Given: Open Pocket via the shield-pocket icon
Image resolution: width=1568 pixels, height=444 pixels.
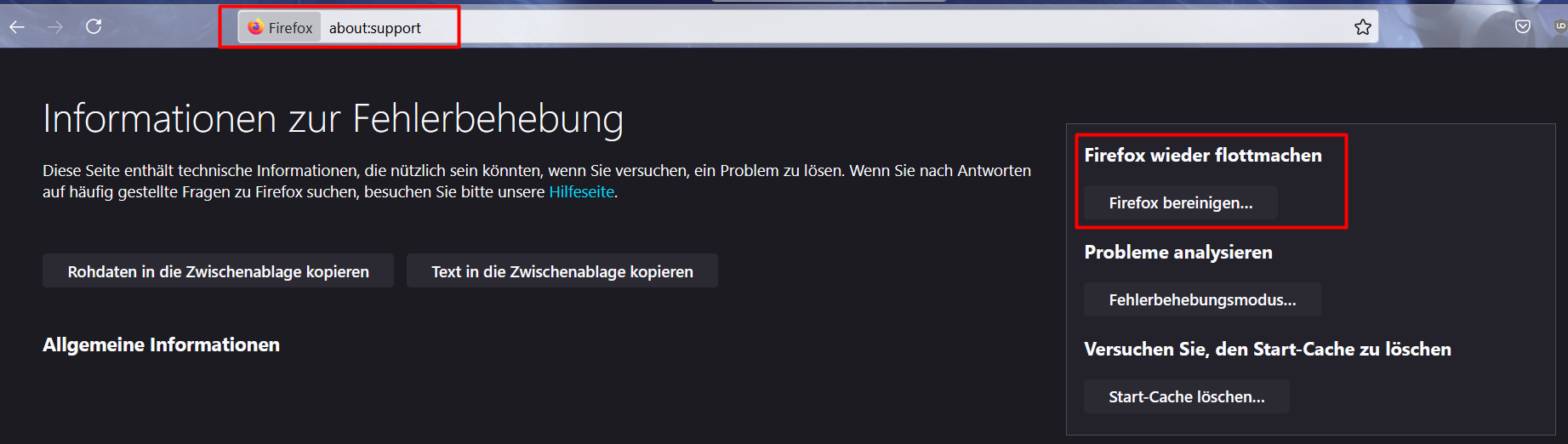Looking at the screenshot, I should [1523, 27].
